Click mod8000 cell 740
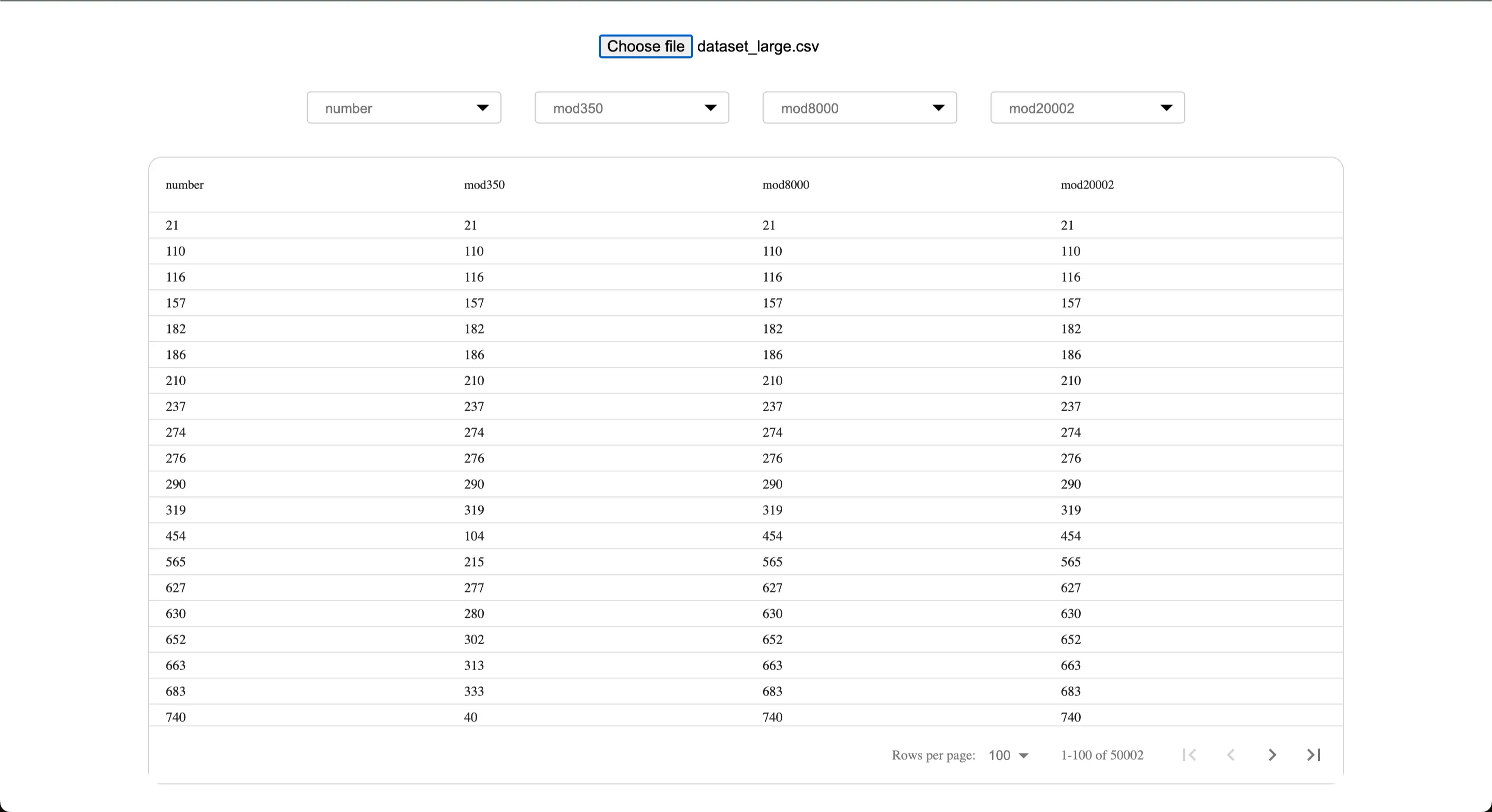This screenshot has height=812, width=1492. (772, 717)
